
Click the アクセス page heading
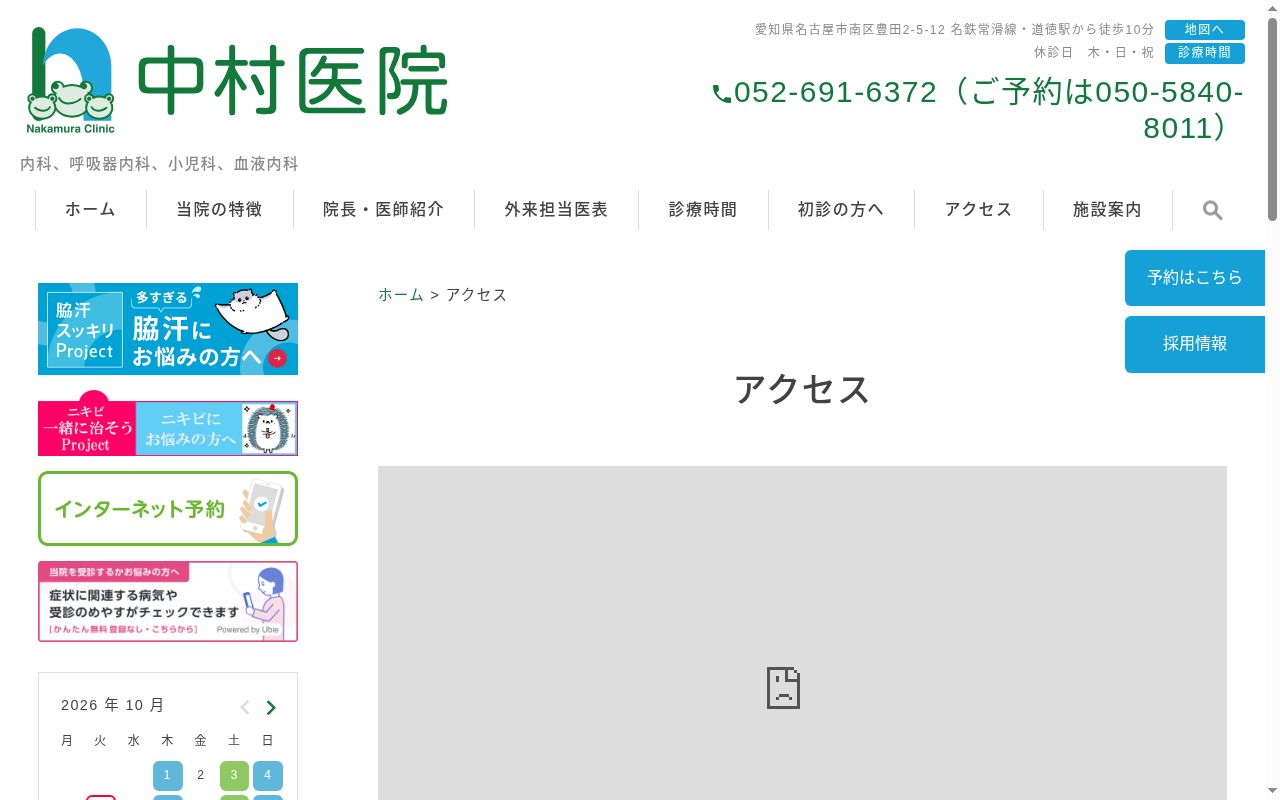802,389
